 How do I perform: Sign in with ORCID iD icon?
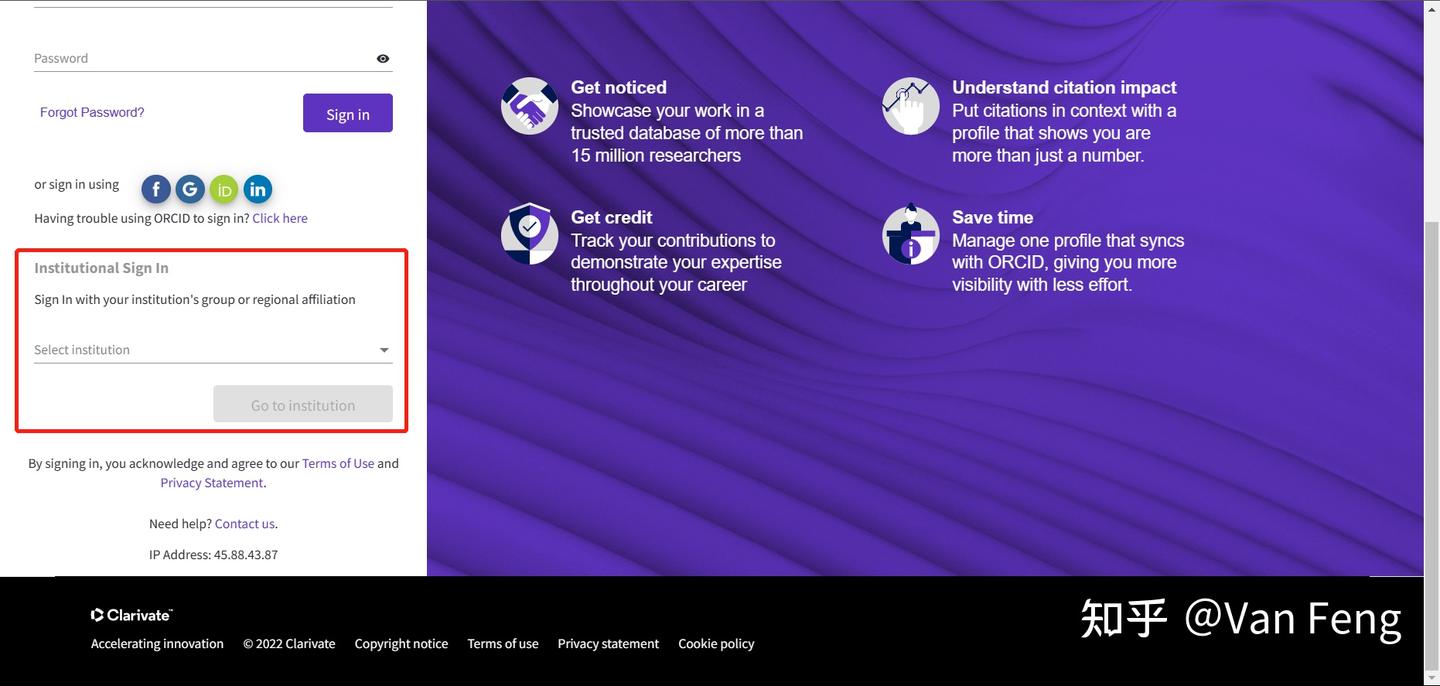click(x=224, y=189)
